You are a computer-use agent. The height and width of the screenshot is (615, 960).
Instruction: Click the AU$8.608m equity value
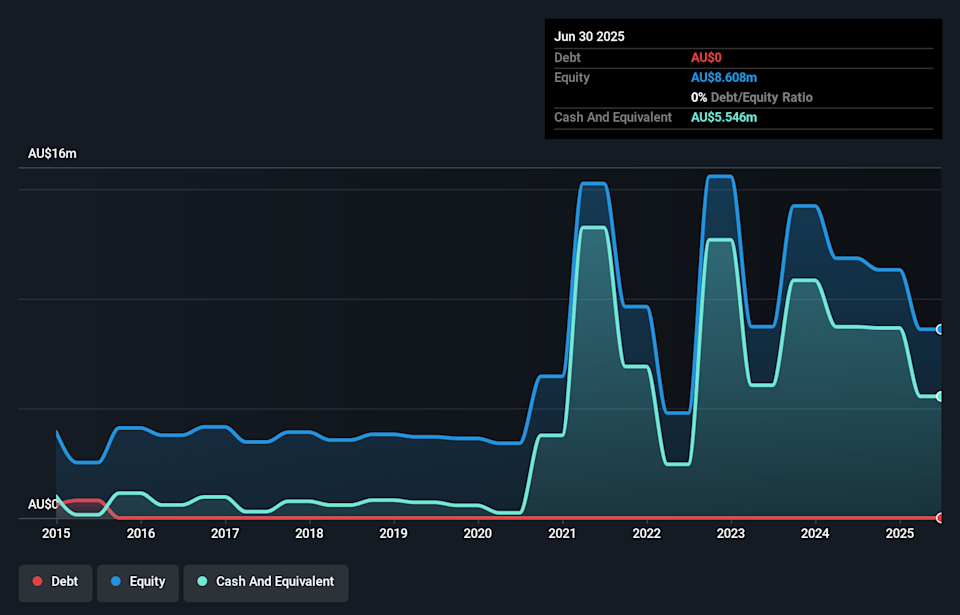724,78
